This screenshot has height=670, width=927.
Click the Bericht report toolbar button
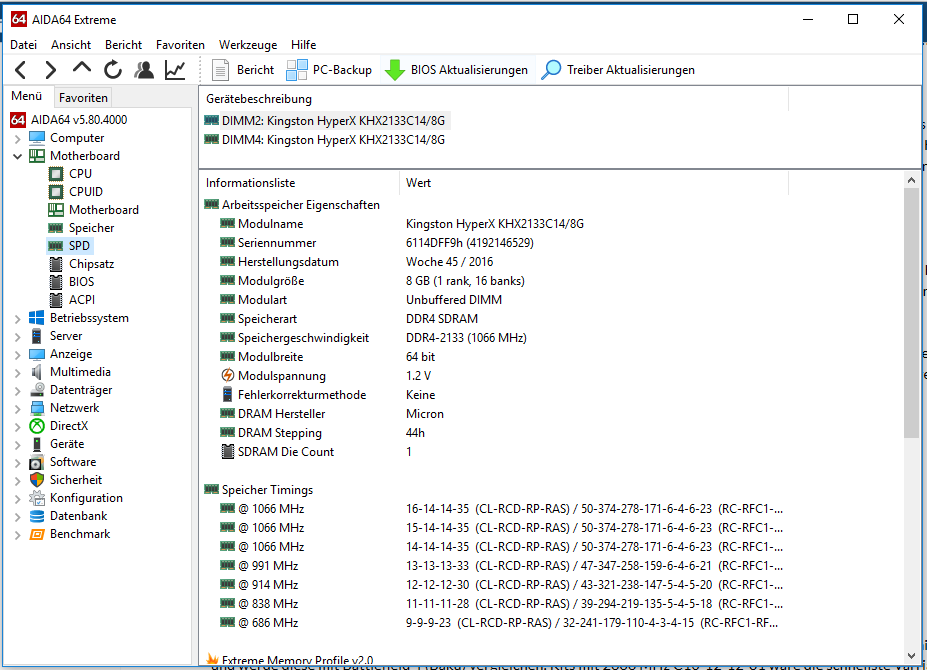pyautogui.click(x=243, y=70)
